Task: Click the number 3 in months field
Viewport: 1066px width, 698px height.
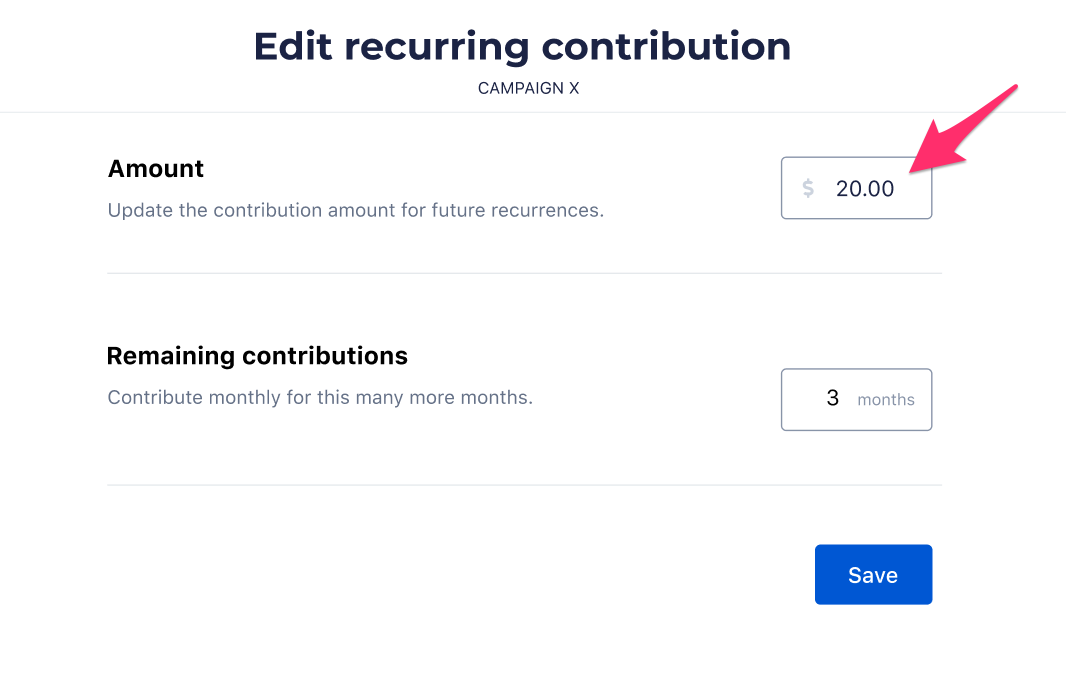Action: click(833, 399)
